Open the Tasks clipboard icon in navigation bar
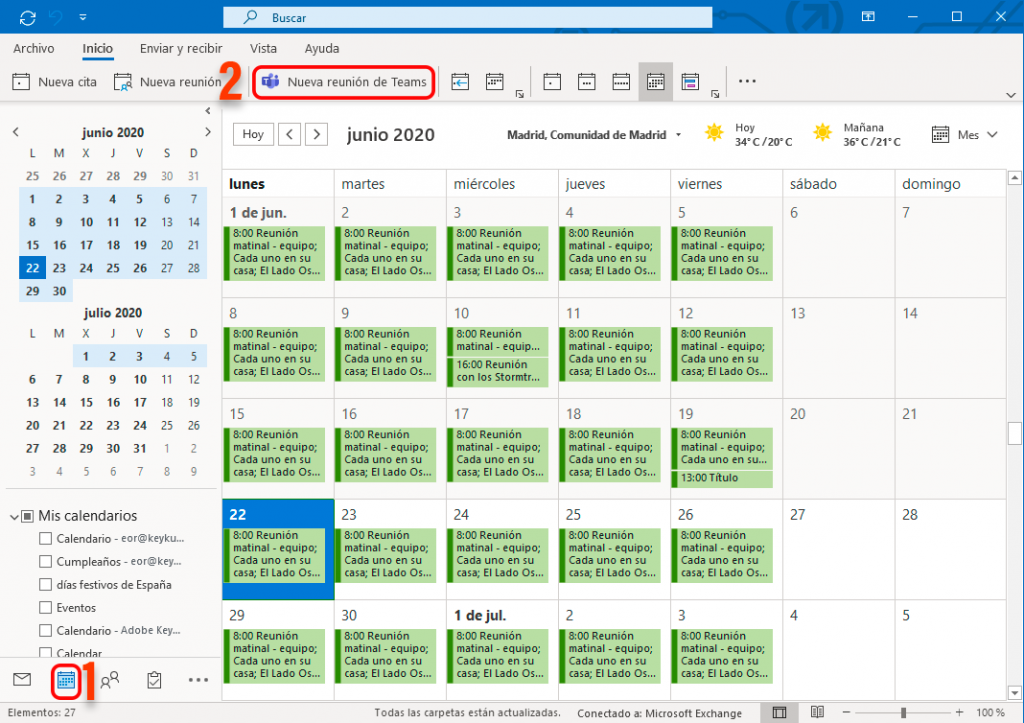This screenshot has height=723, width=1024. pyautogui.click(x=153, y=680)
